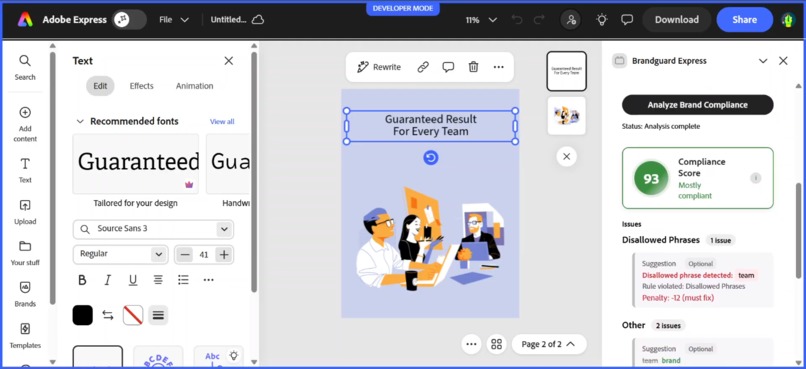The image size is (806, 369).
Task: Delete the selected text with trash icon
Action: [473, 67]
